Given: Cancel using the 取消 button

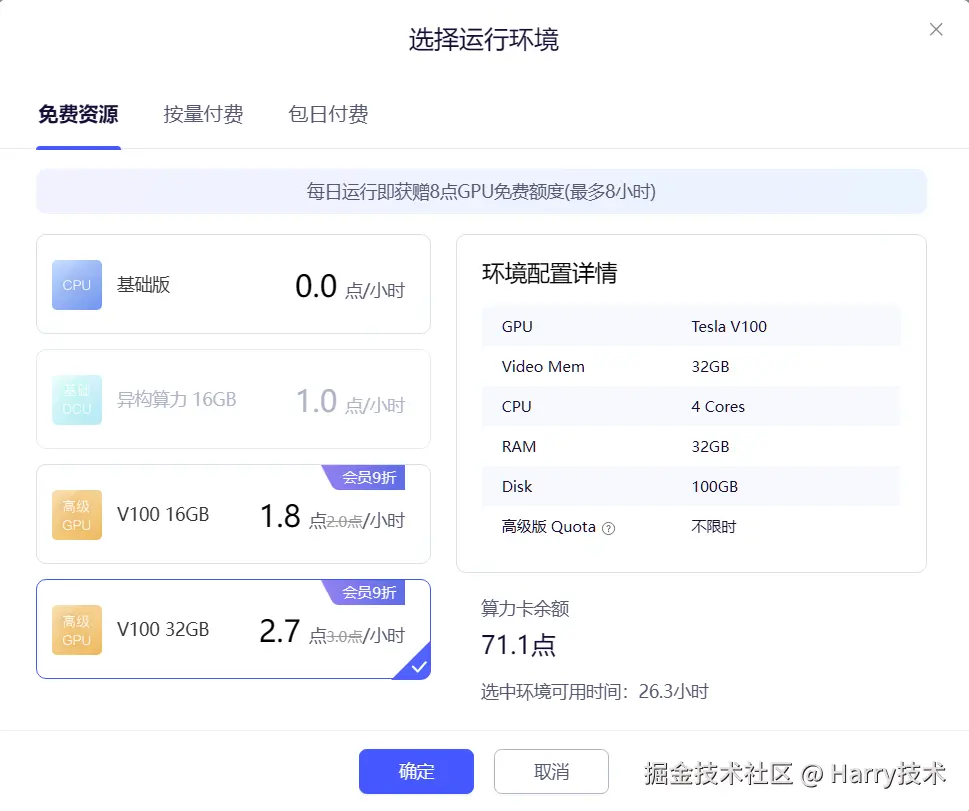Looking at the screenshot, I should (x=551, y=771).
